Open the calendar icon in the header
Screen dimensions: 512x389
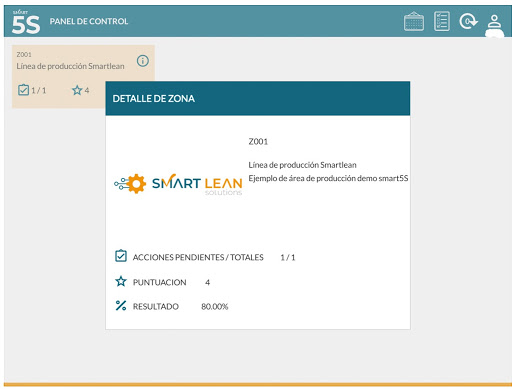click(x=414, y=21)
